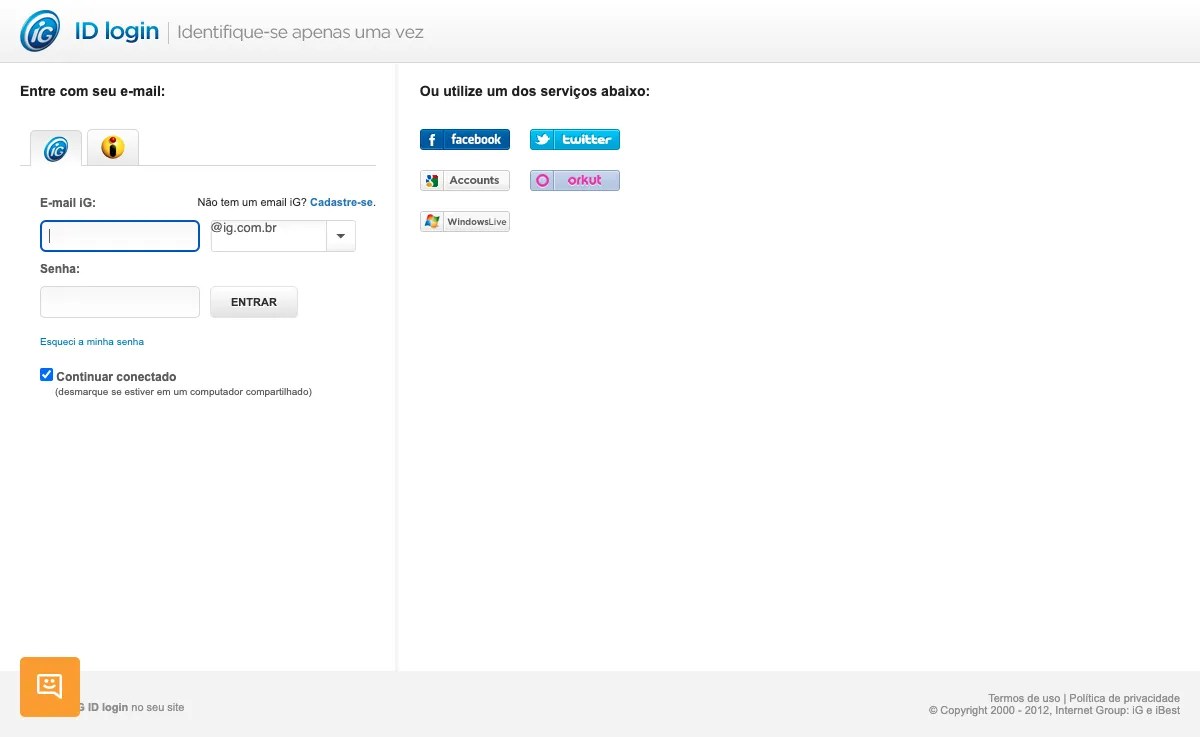Sign in using the Twitter button

tap(574, 139)
